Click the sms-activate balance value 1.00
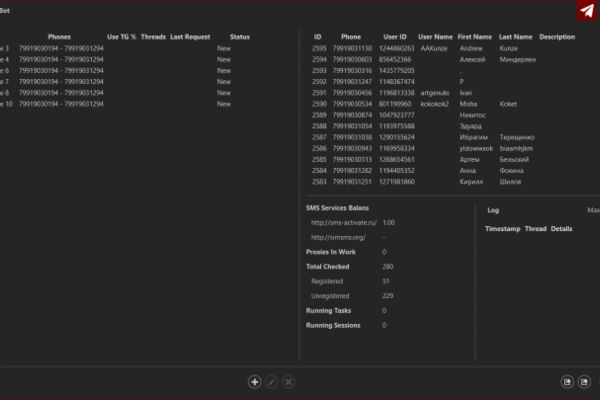Image resolution: width=600 pixels, height=400 pixels. [389, 222]
